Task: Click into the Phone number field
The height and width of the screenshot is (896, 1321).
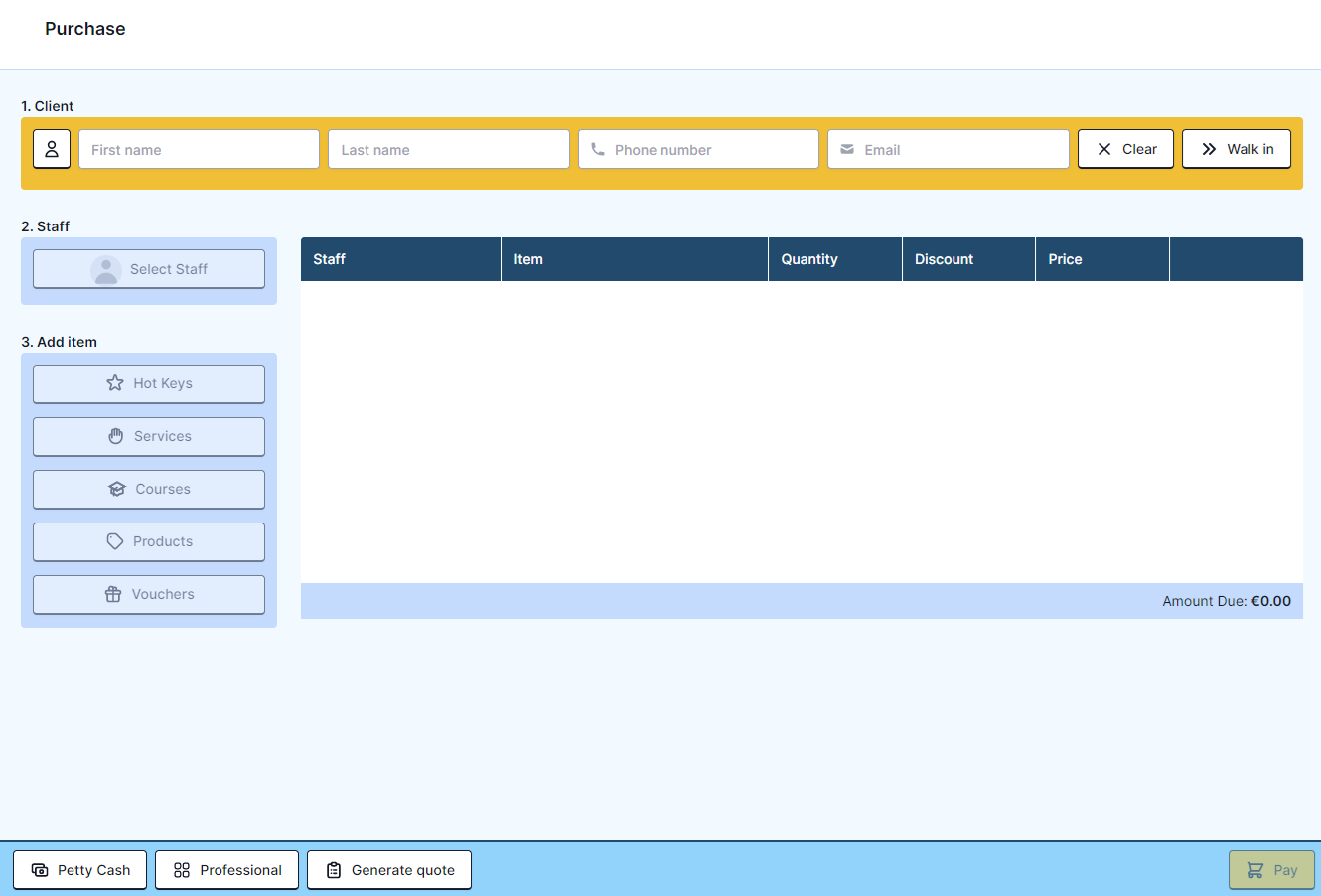Action: click(698, 149)
